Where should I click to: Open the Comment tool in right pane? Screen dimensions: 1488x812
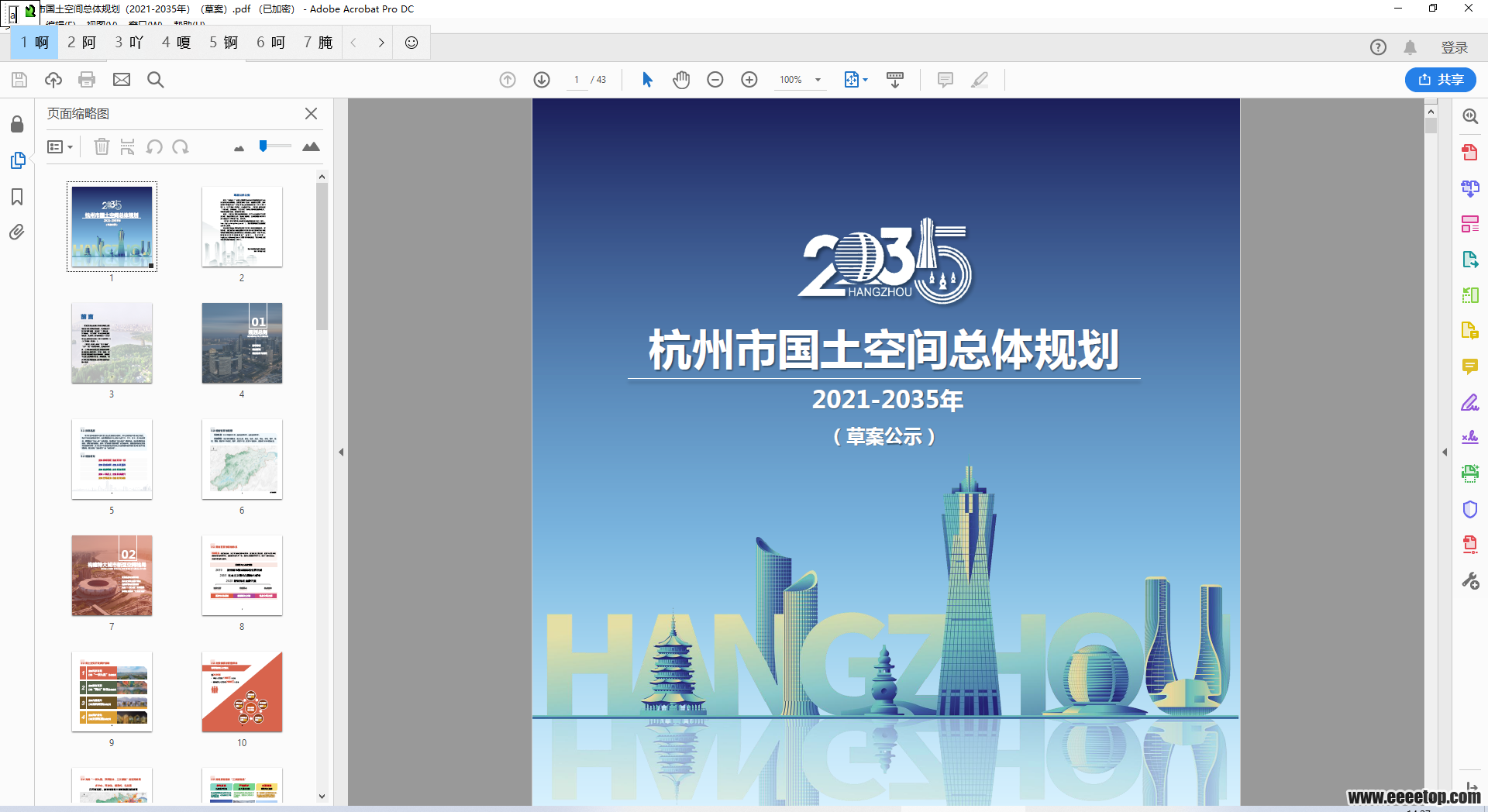(x=1469, y=366)
